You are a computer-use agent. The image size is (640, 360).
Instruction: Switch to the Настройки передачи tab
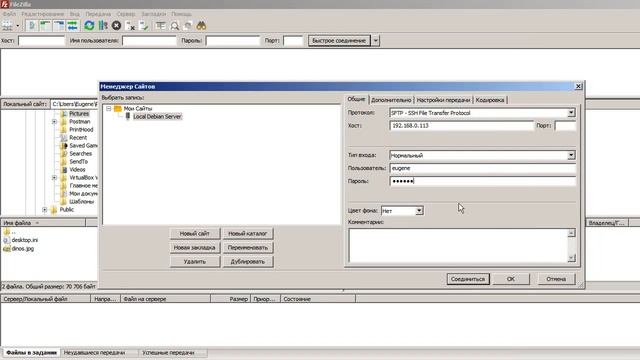(443, 100)
